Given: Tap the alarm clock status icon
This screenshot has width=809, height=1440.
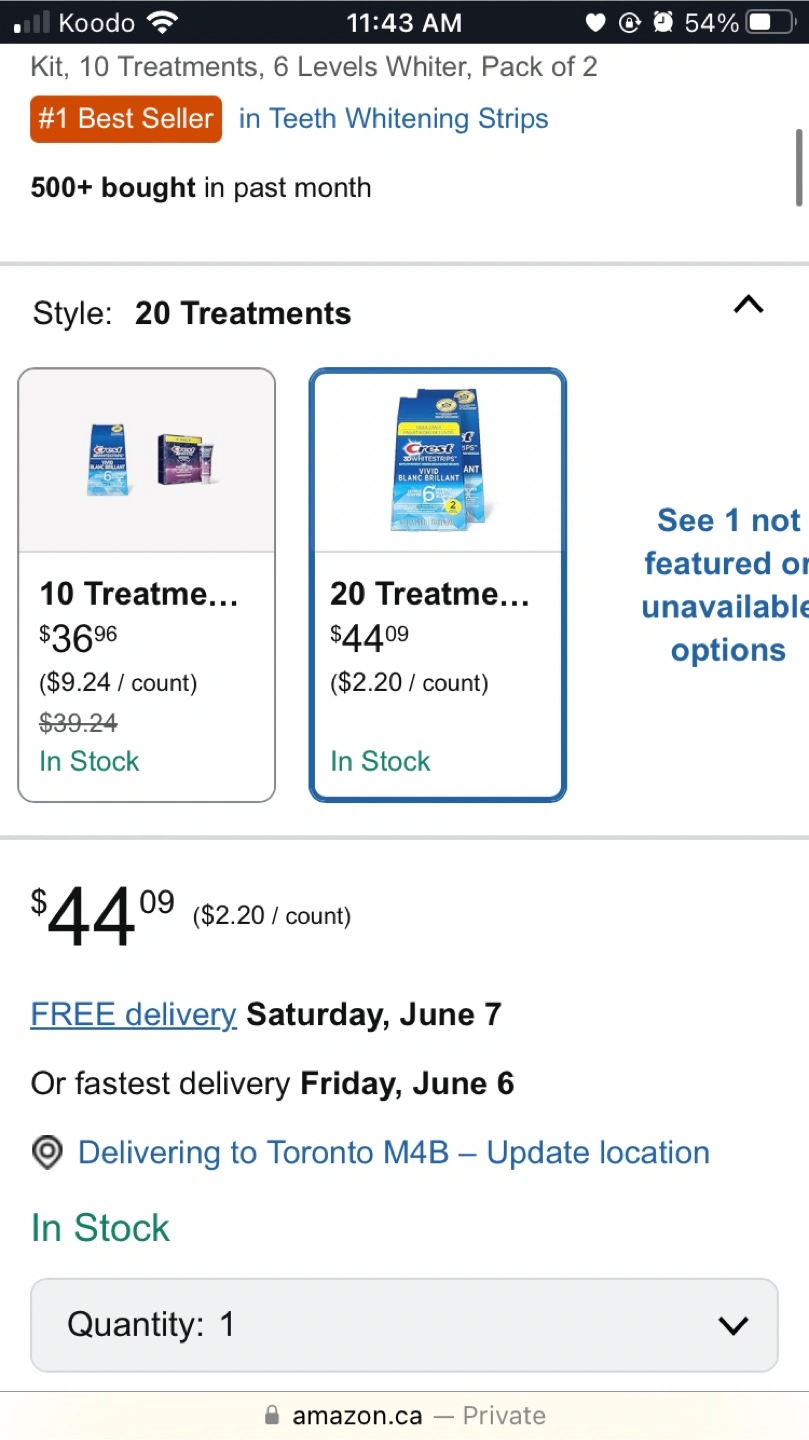Looking at the screenshot, I should point(662,22).
